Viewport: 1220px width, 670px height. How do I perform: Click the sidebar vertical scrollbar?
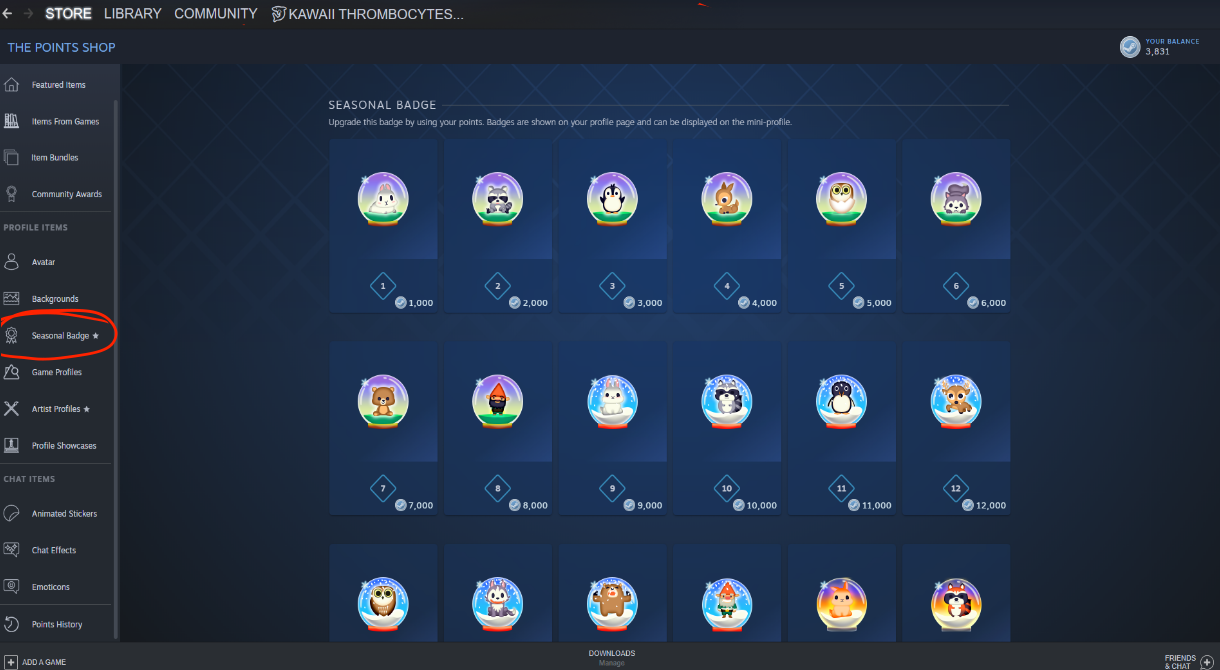pos(117,370)
